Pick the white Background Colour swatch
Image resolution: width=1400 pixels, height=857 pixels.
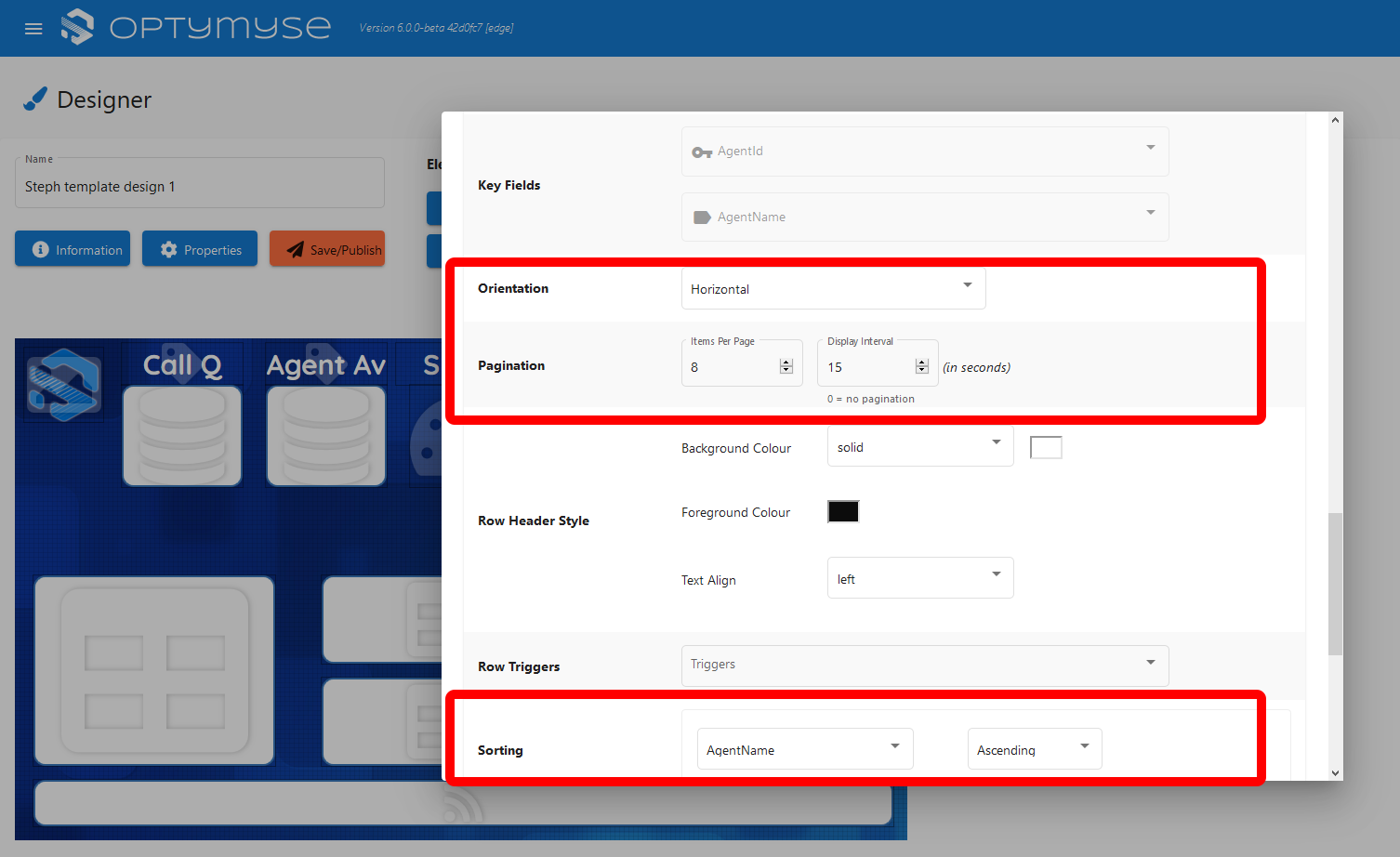[x=1046, y=448]
